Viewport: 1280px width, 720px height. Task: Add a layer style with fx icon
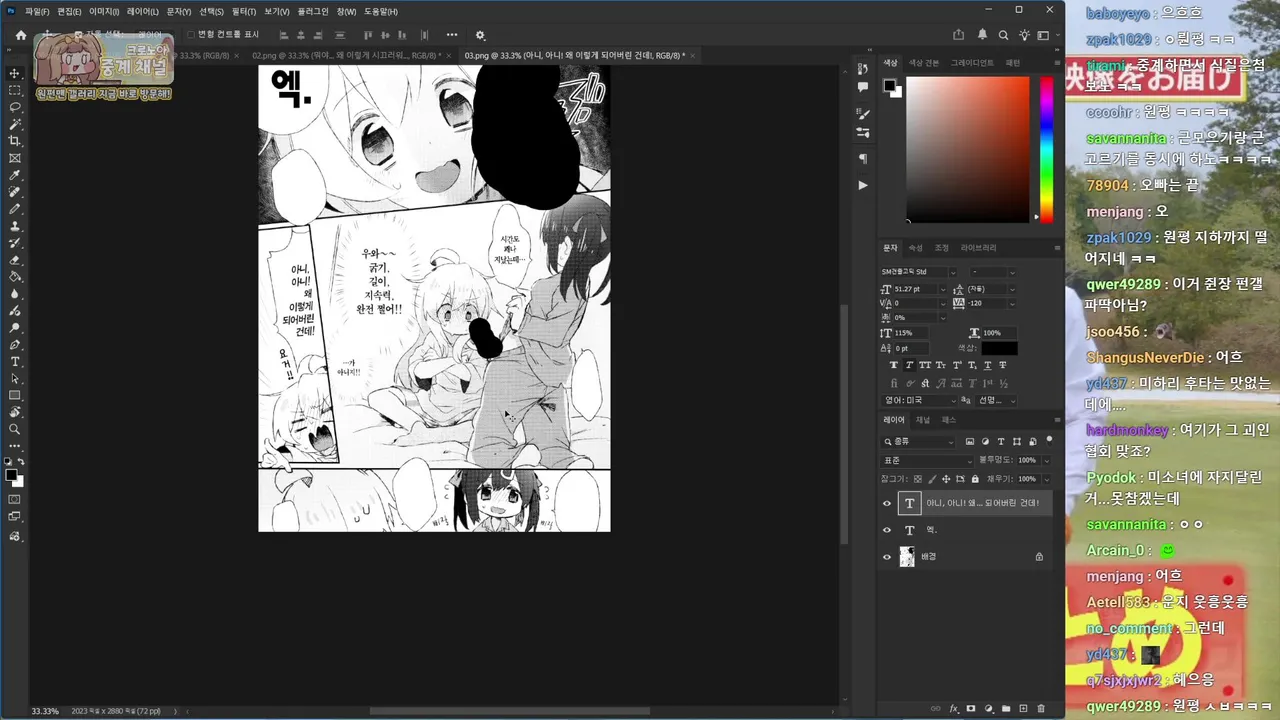click(x=954, y=709)
